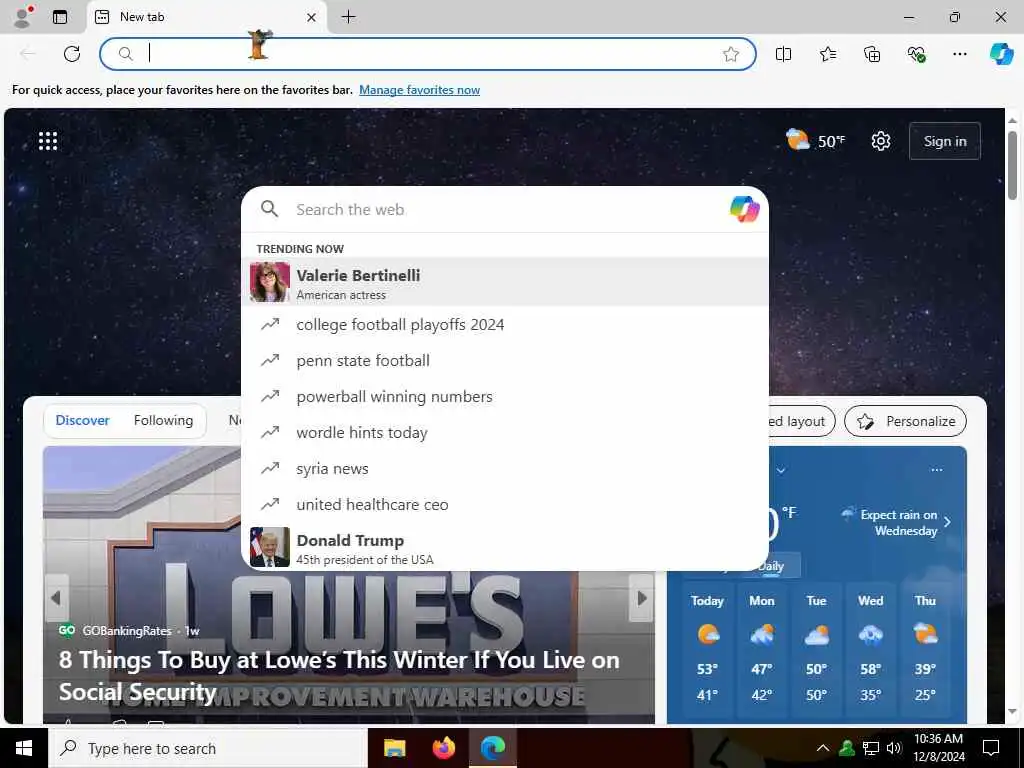
Task: Open a new tab with the plus button
Action: click(x=349, y=17)
